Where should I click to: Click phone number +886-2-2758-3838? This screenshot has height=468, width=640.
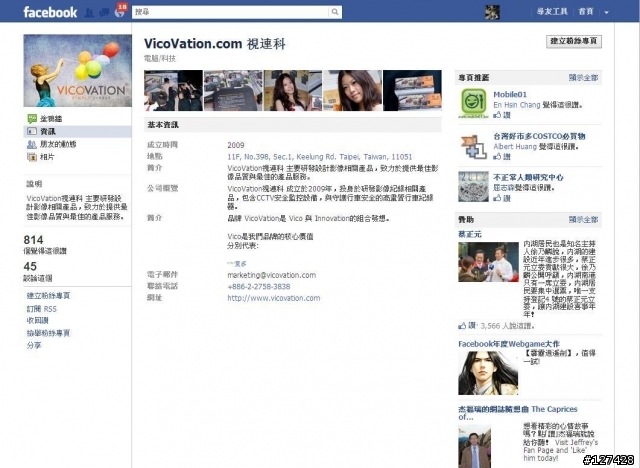pyautogui.click(x=259, y=286)
